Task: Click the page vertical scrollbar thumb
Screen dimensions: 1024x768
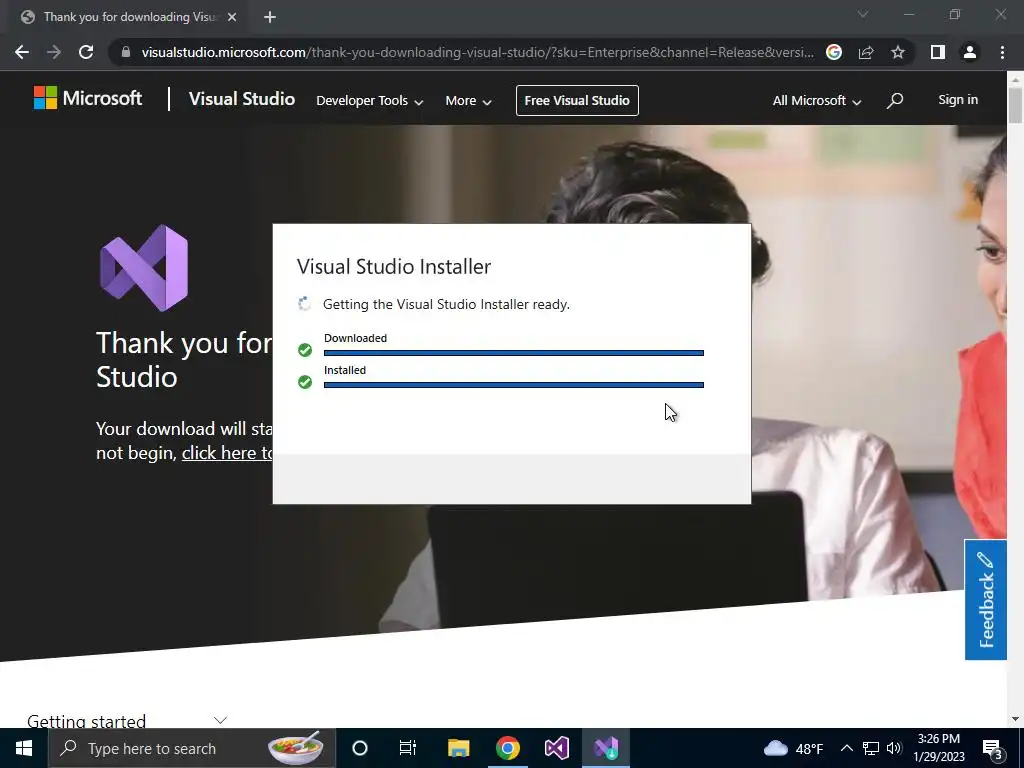Action: pos(1015,104)
